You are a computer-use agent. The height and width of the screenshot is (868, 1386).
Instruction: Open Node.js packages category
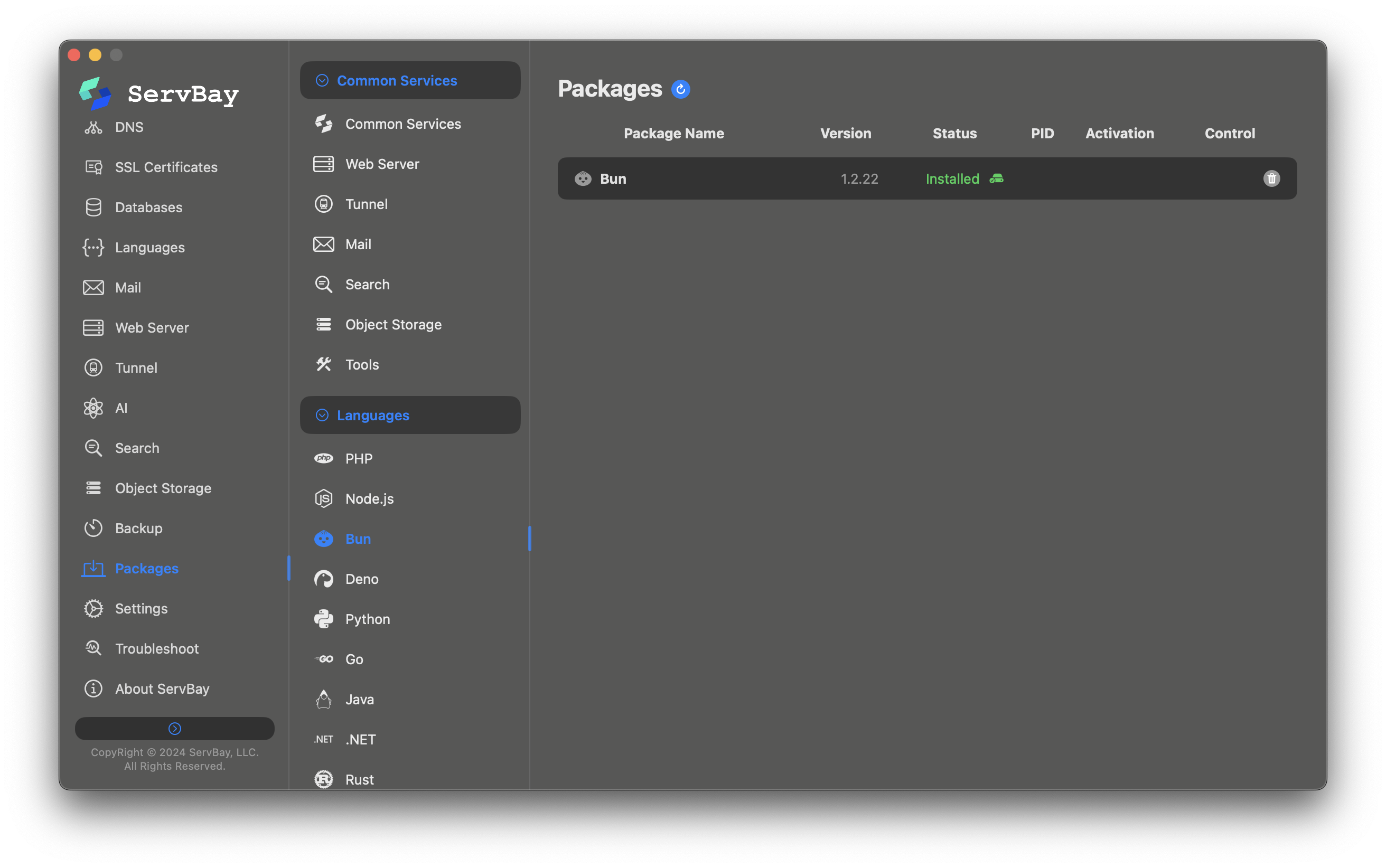point(369,499)
